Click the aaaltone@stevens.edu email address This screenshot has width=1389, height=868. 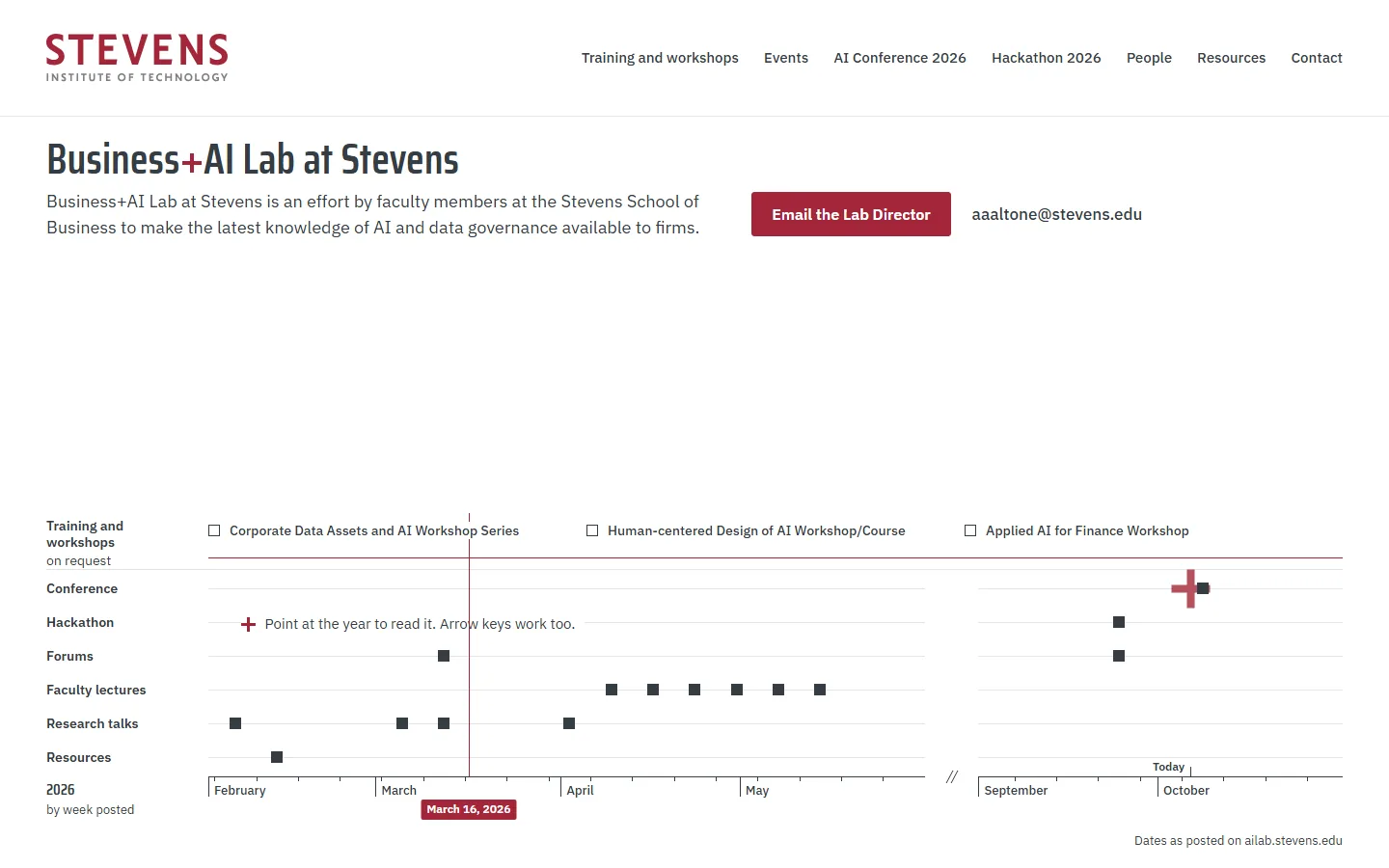1057,214
